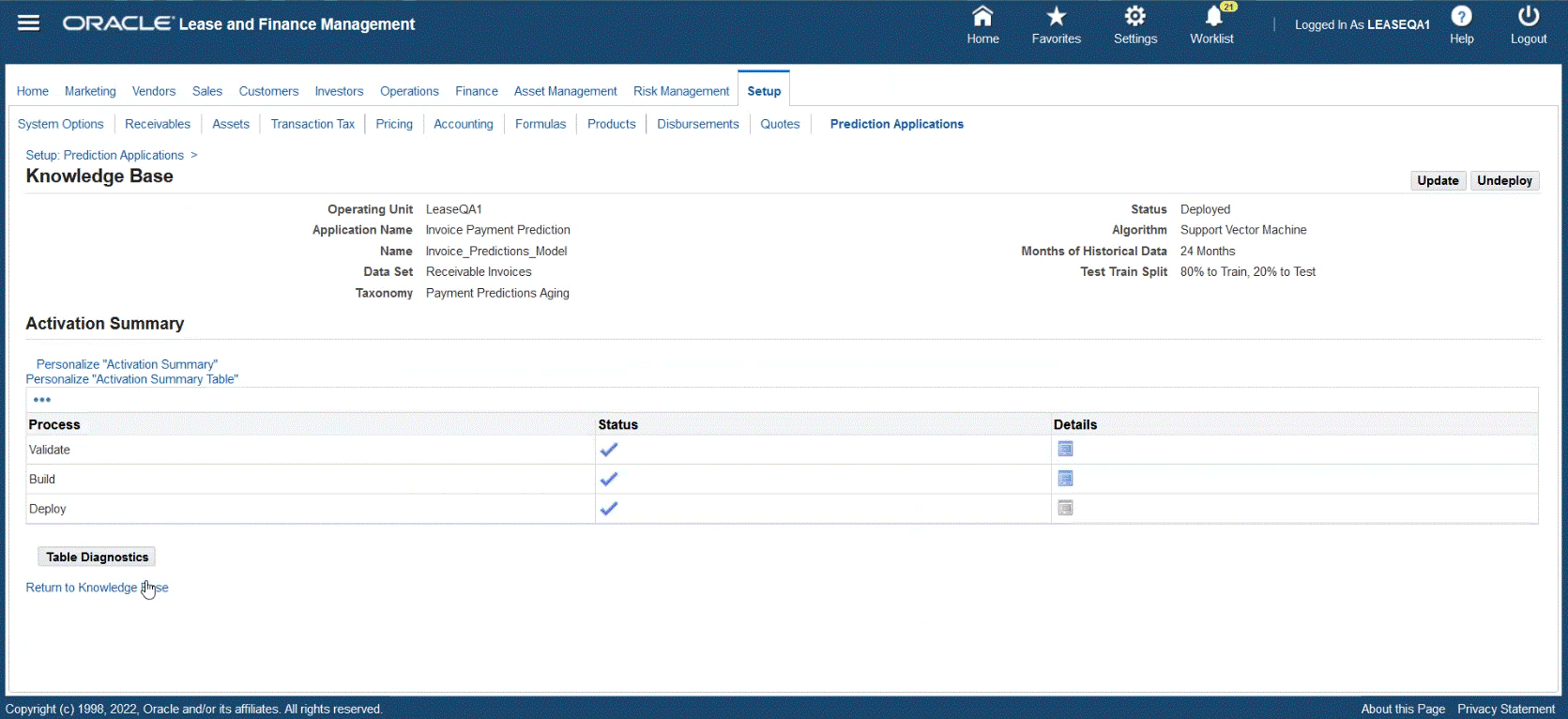Image resolution: width=1568 pixels, height=719 pixels.
Task: Open the table options ellipsis menu
Action: (x=42, y=400)
